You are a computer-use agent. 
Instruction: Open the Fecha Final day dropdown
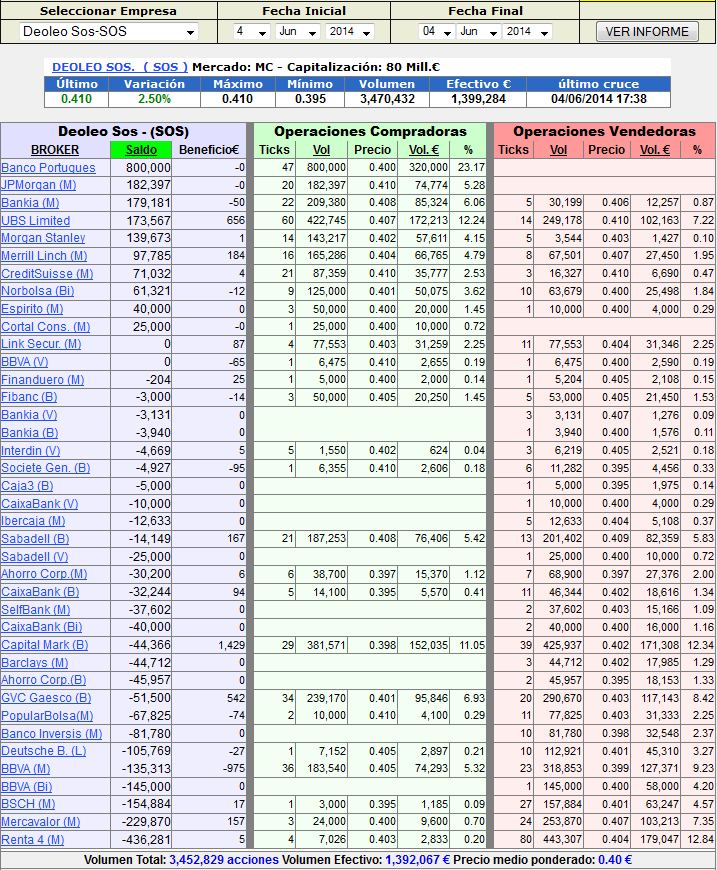pos(434,32)
